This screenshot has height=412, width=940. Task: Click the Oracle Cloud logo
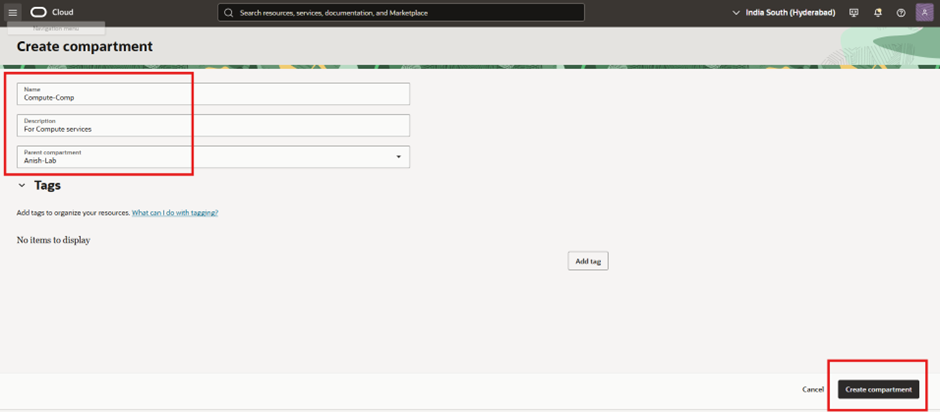click(x=39, y=12)
